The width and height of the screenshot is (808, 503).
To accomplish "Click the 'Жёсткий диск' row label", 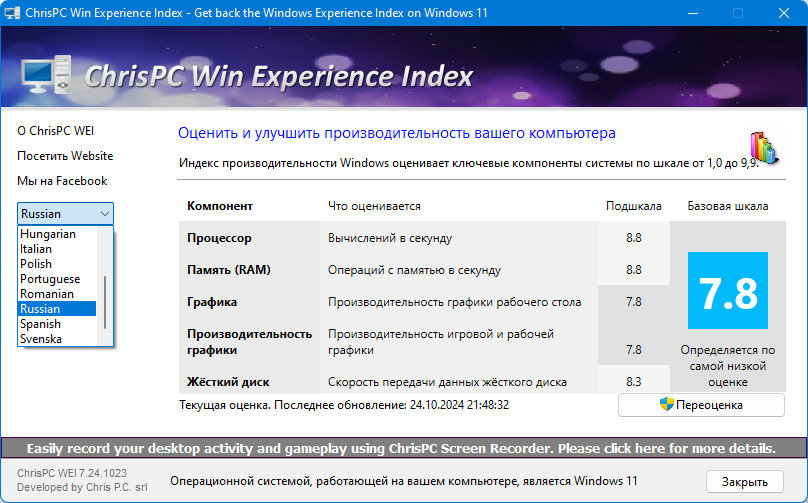I will point(228,382).
